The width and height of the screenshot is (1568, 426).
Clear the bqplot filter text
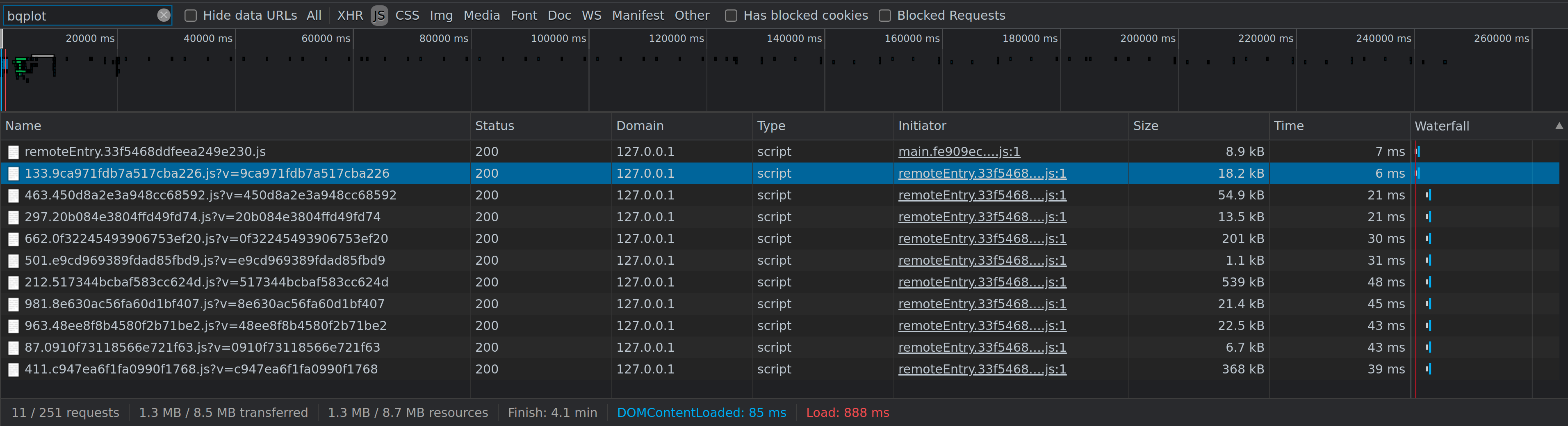pos(163,15)
